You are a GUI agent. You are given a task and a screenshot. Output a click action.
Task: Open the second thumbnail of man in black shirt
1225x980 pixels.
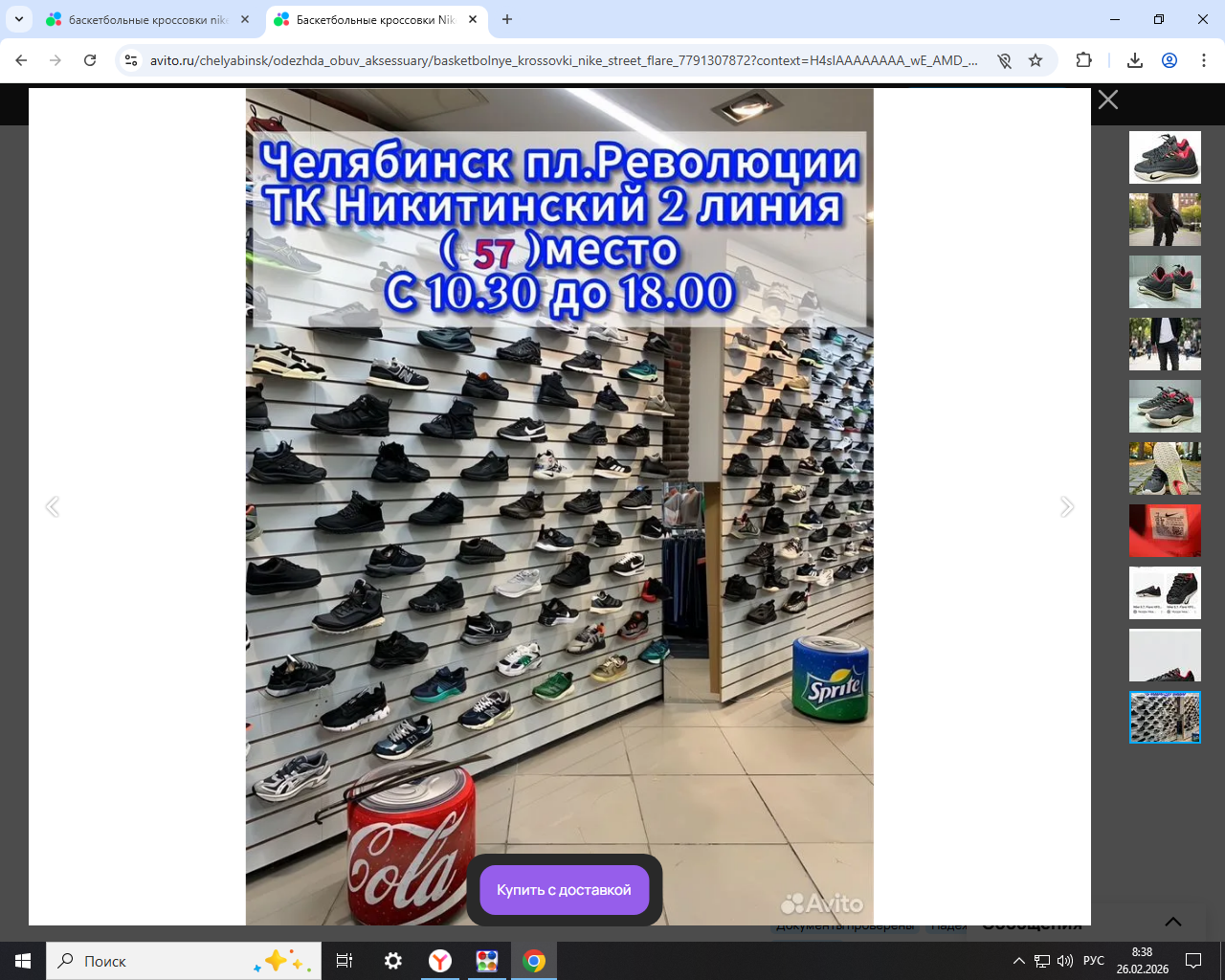[1165, 219]
